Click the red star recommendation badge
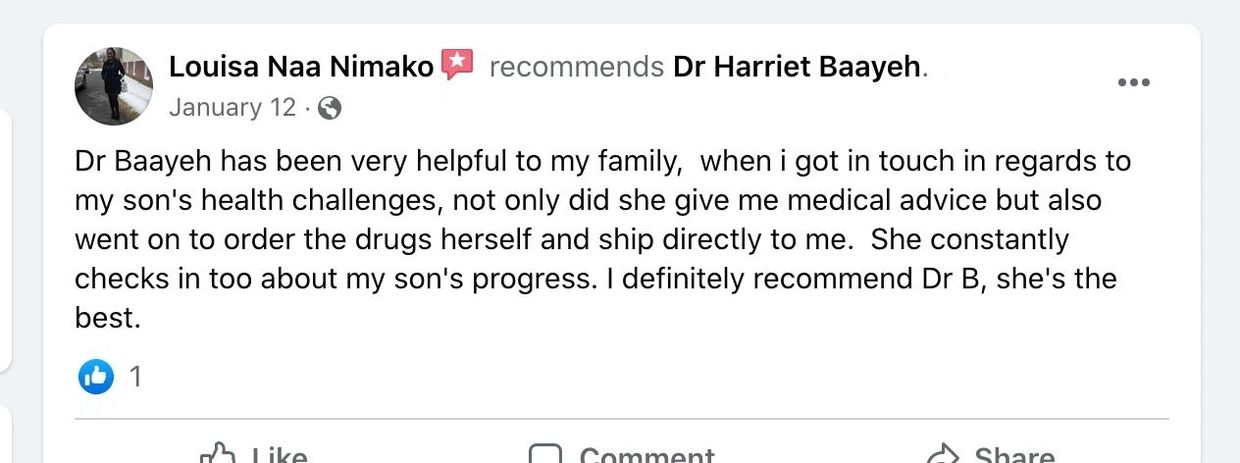 (457, 65)
